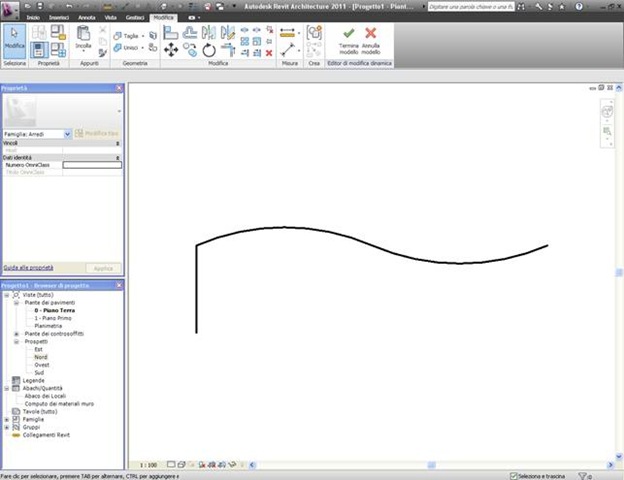Click the green Termina modello checkmark
The image size is (624, 480).
pos(348,35)
